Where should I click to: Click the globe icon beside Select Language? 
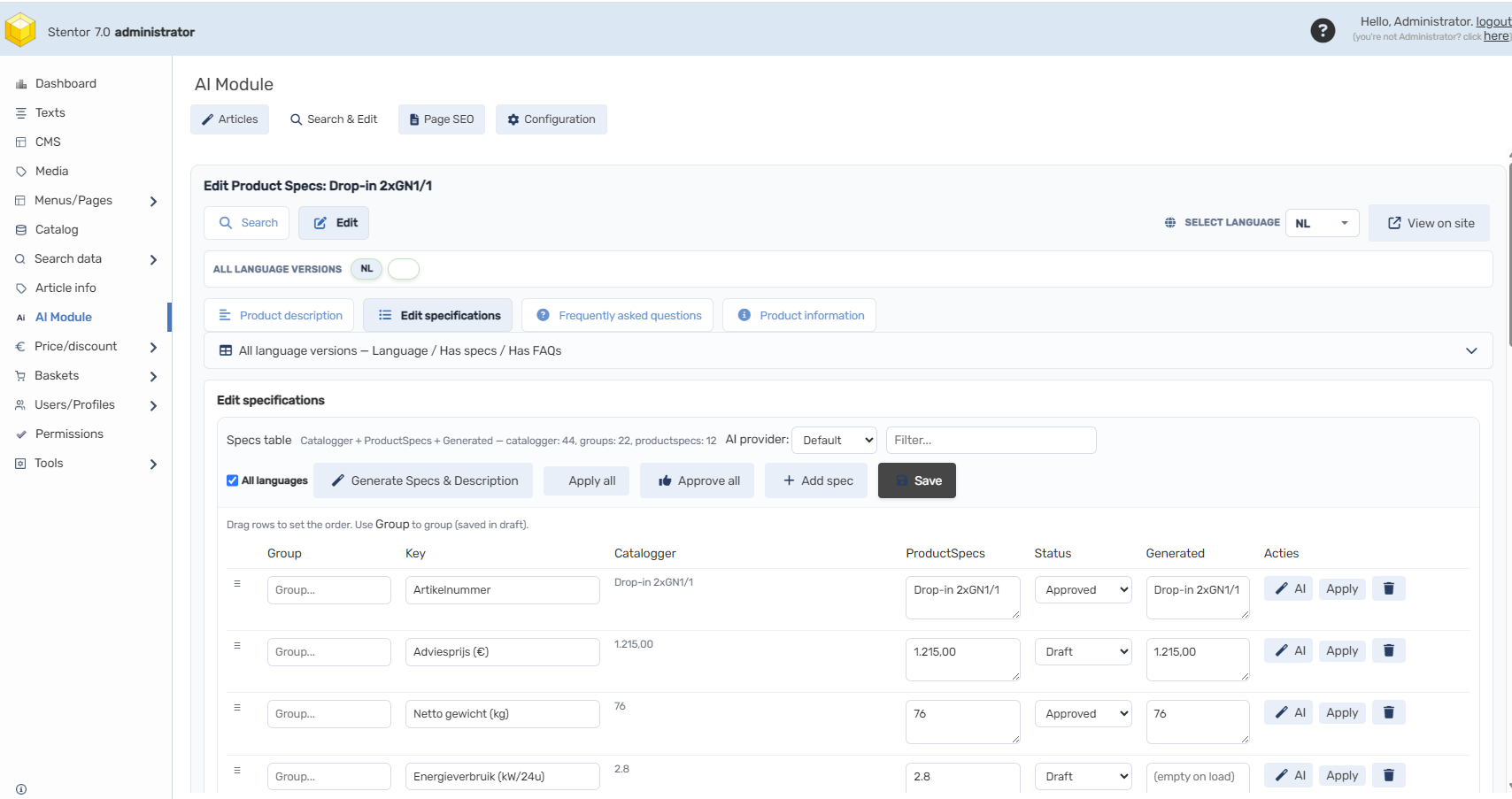[x=1170, y=223]
